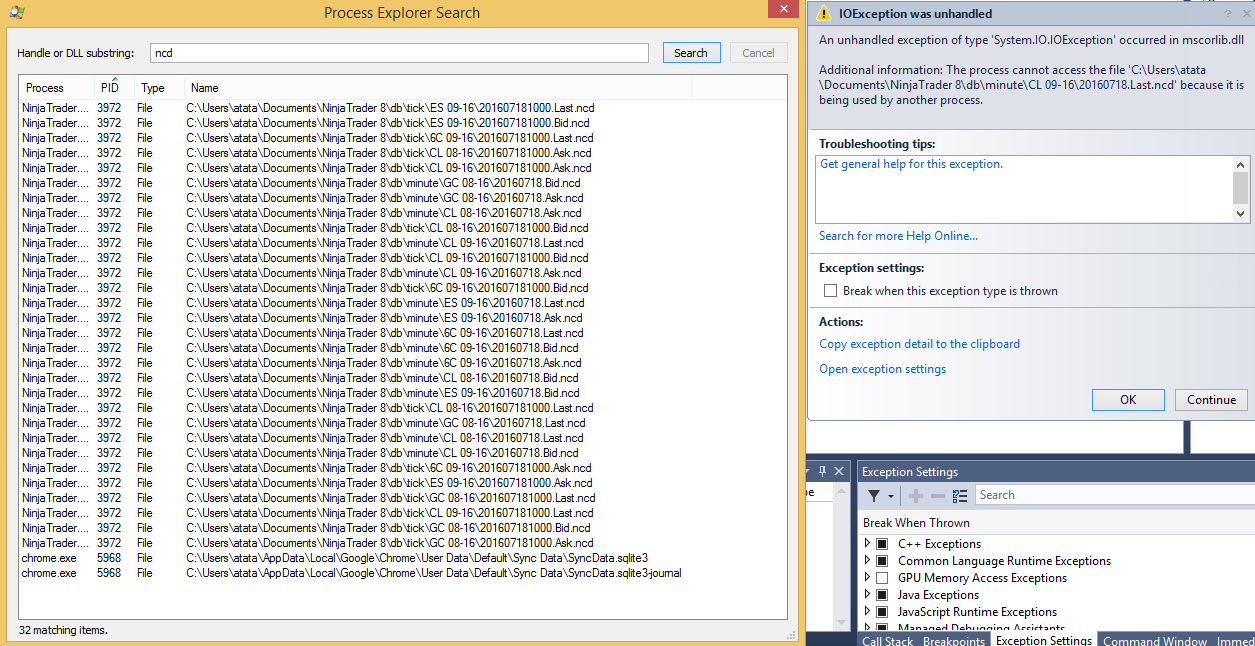Image resolution: width=1255 pixels, height=646 pixels.
Task: Click Process Explorer icon in search window title bar
Action: coord(16,13)
